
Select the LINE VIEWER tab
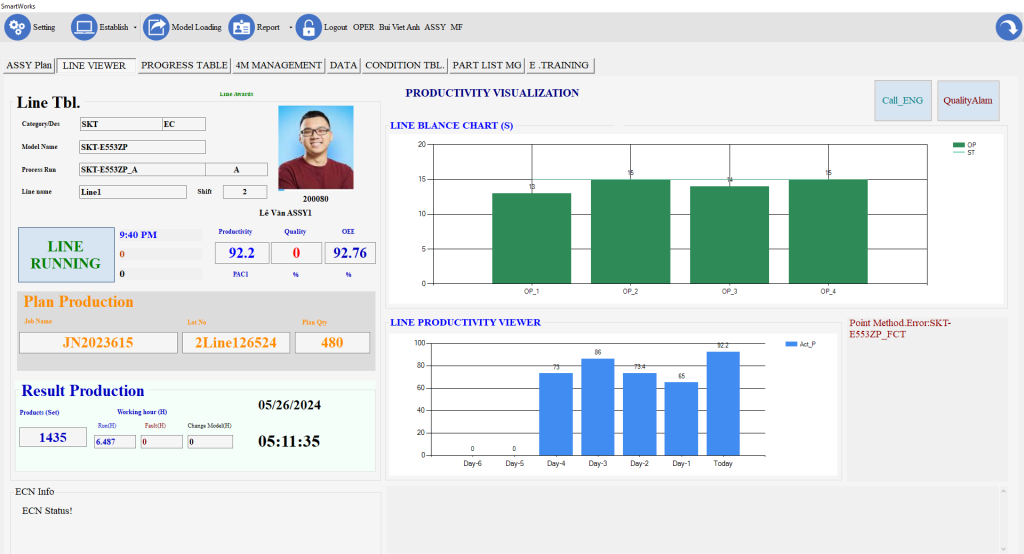point(96,65)
